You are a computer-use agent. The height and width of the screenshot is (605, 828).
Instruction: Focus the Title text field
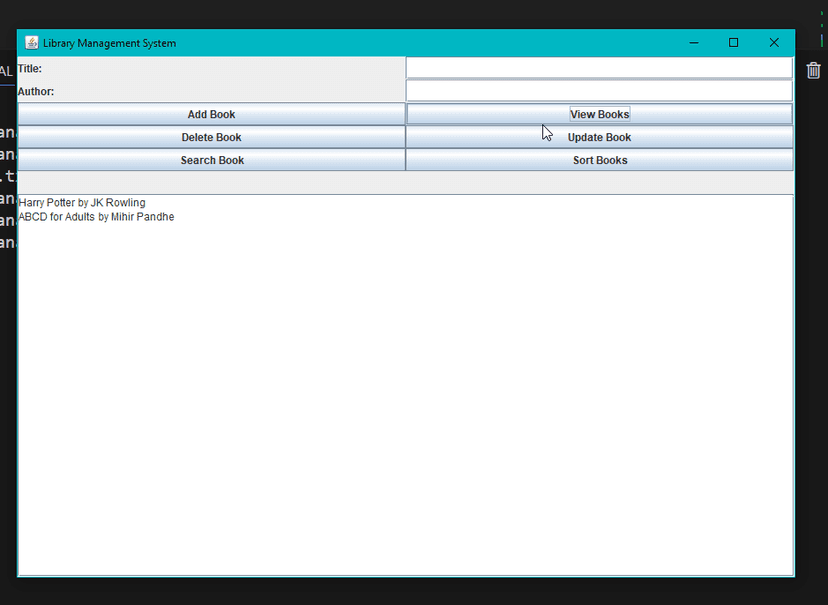[599, 68]
